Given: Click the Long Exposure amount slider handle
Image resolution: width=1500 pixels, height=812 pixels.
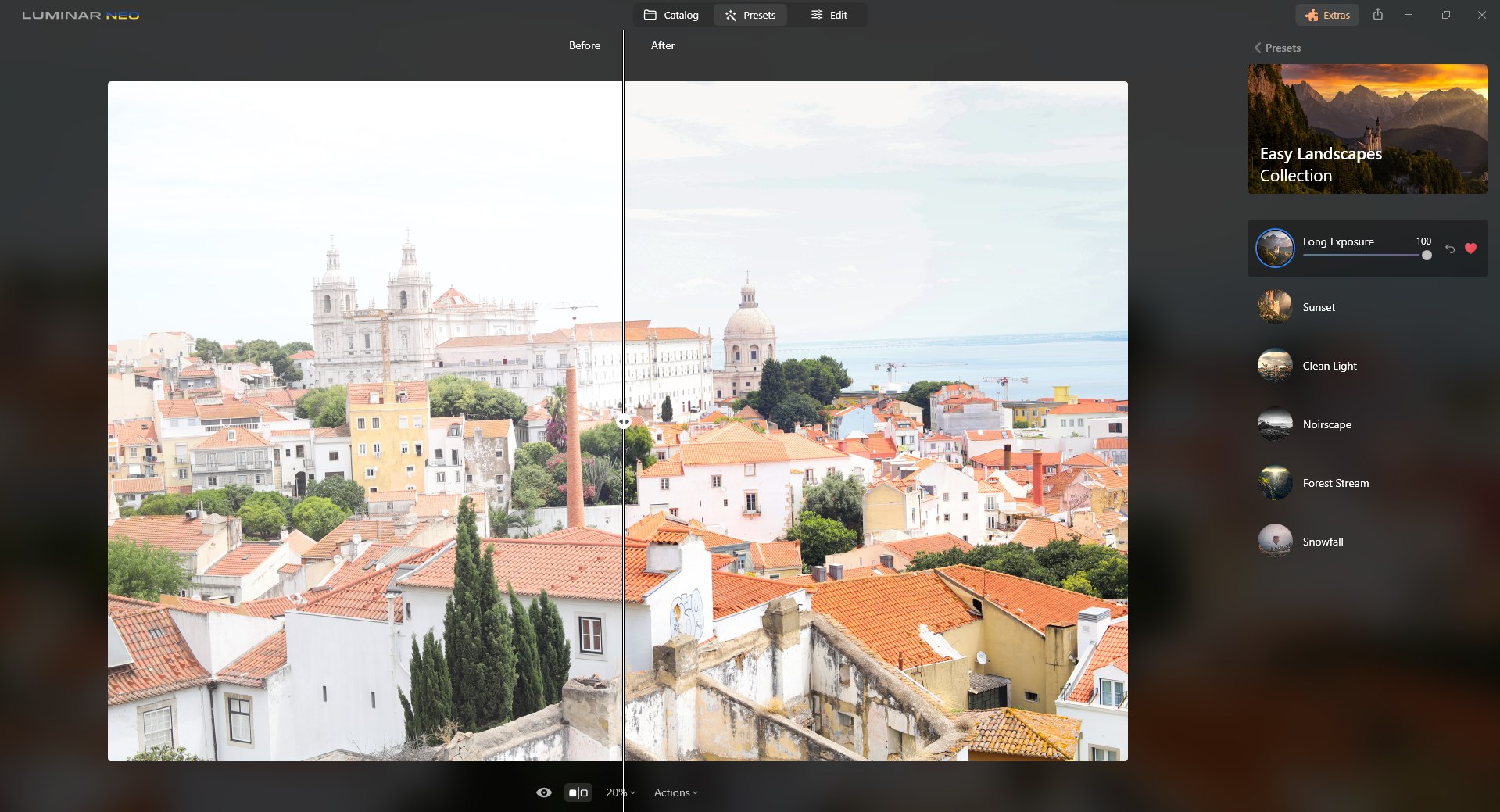Looking at the screenshot, I should [1427, 256].
